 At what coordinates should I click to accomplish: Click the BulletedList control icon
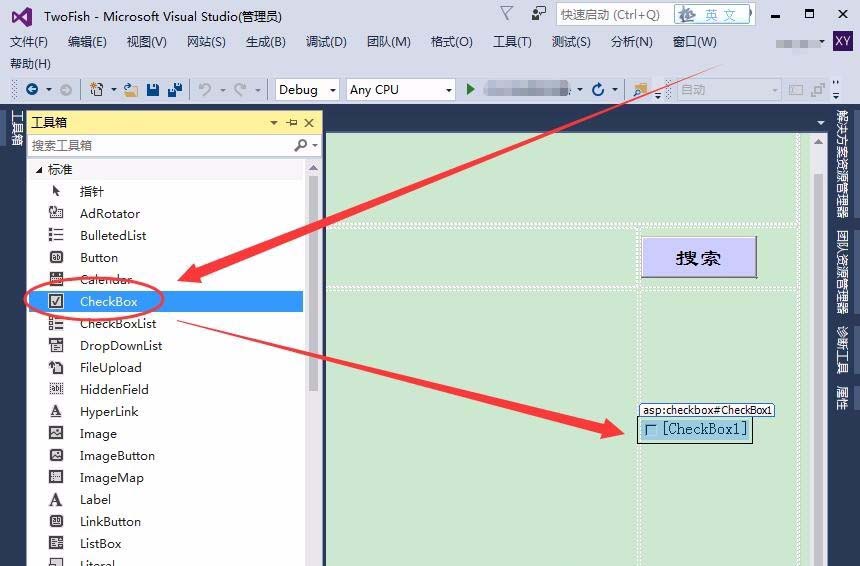pyautogui.click(x=56, y=235)
